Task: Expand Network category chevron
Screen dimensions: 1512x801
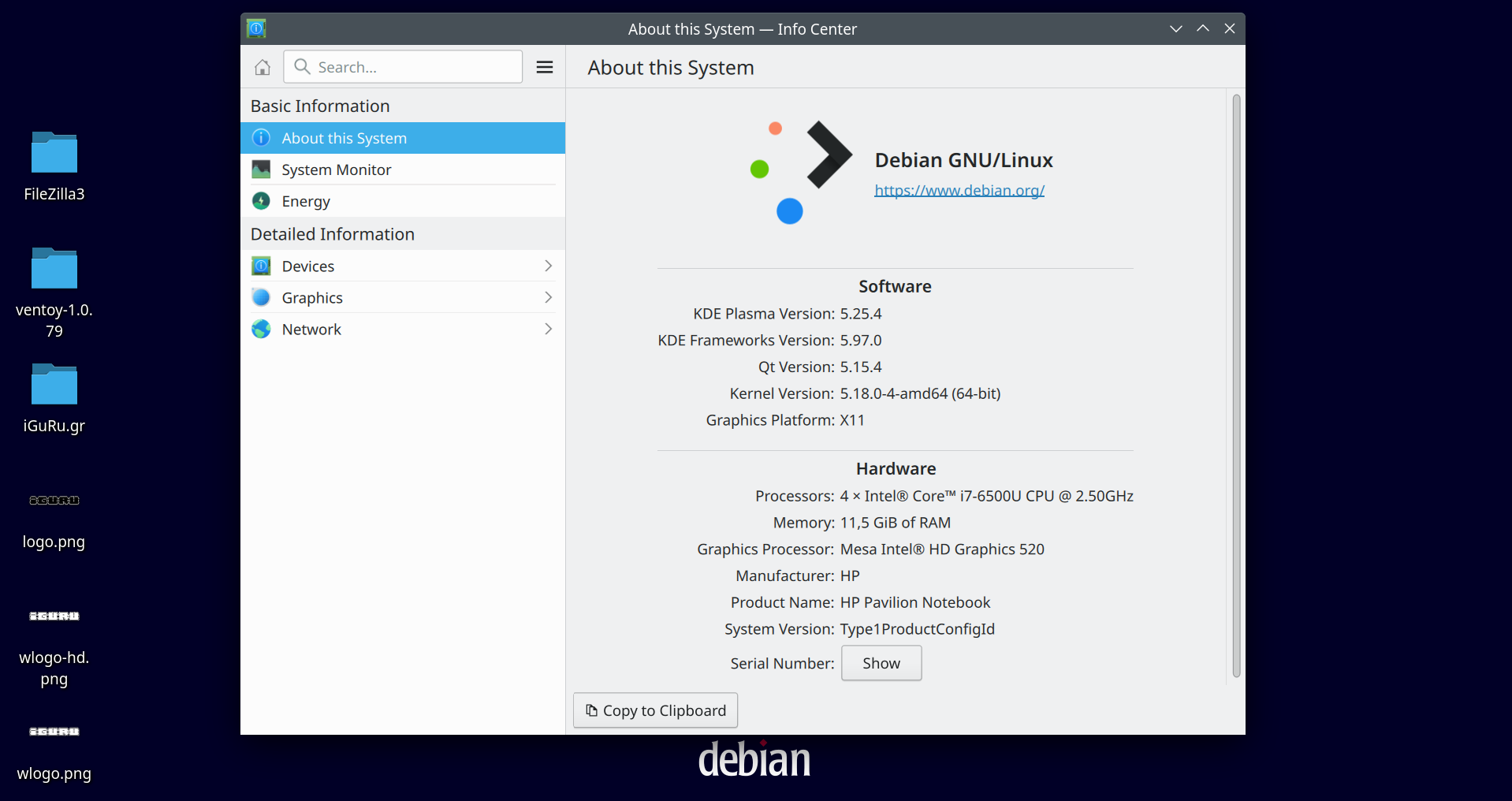Action: click(549, 329)
